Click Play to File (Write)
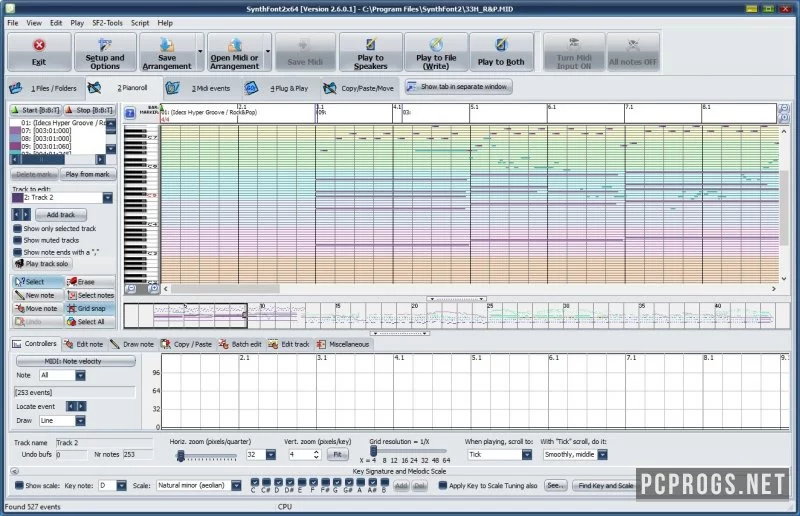 (436, 52)
